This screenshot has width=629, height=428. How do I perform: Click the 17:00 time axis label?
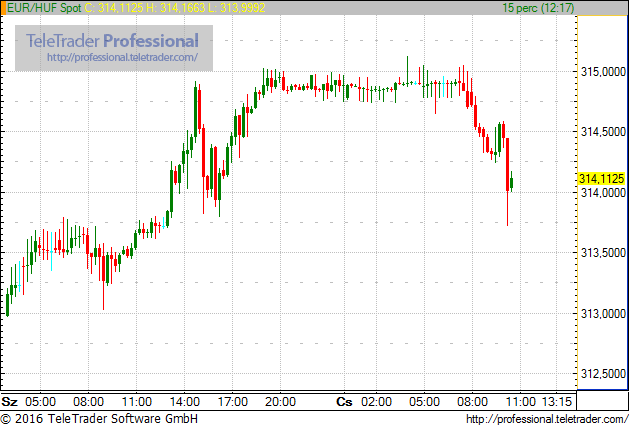(233, 402)
